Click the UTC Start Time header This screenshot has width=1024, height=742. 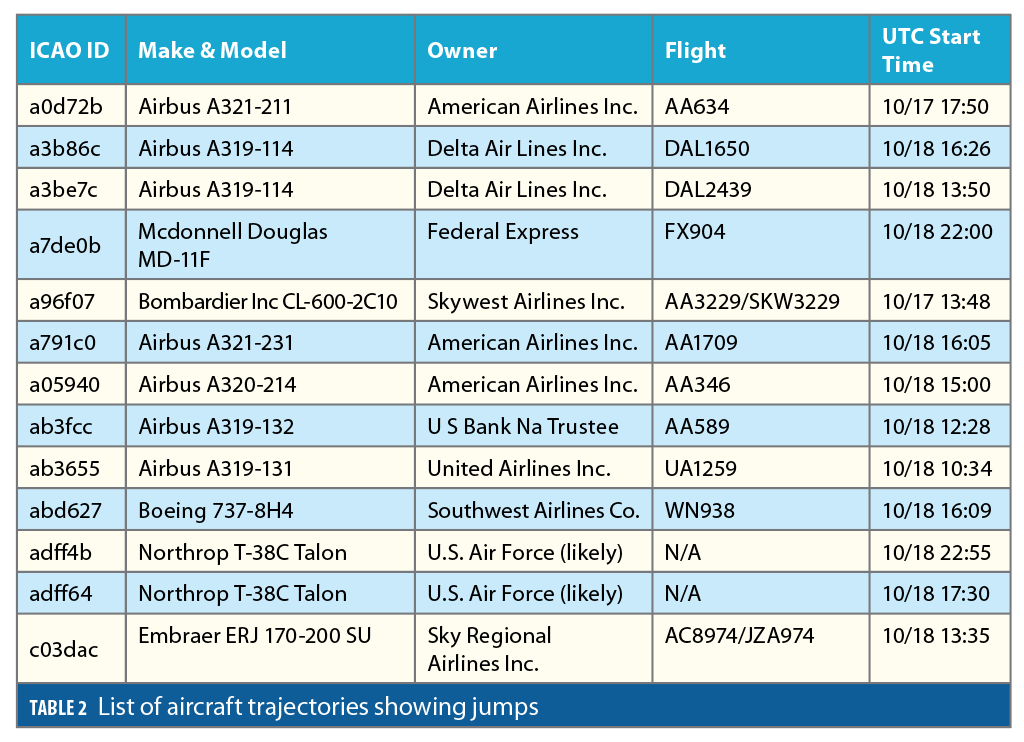[x=931, y=50]
